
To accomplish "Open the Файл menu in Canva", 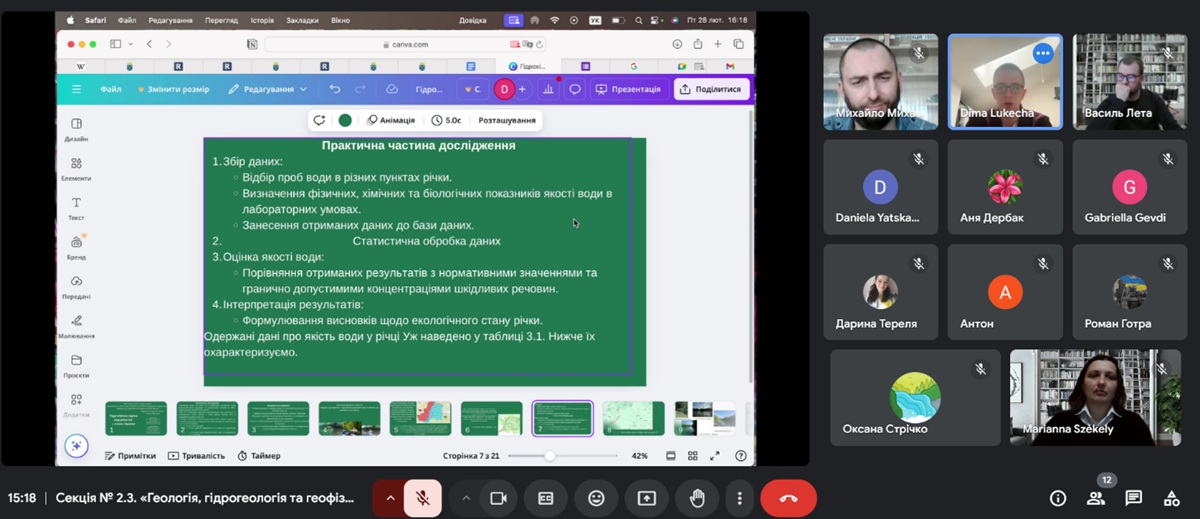I will tap(110, 89).
